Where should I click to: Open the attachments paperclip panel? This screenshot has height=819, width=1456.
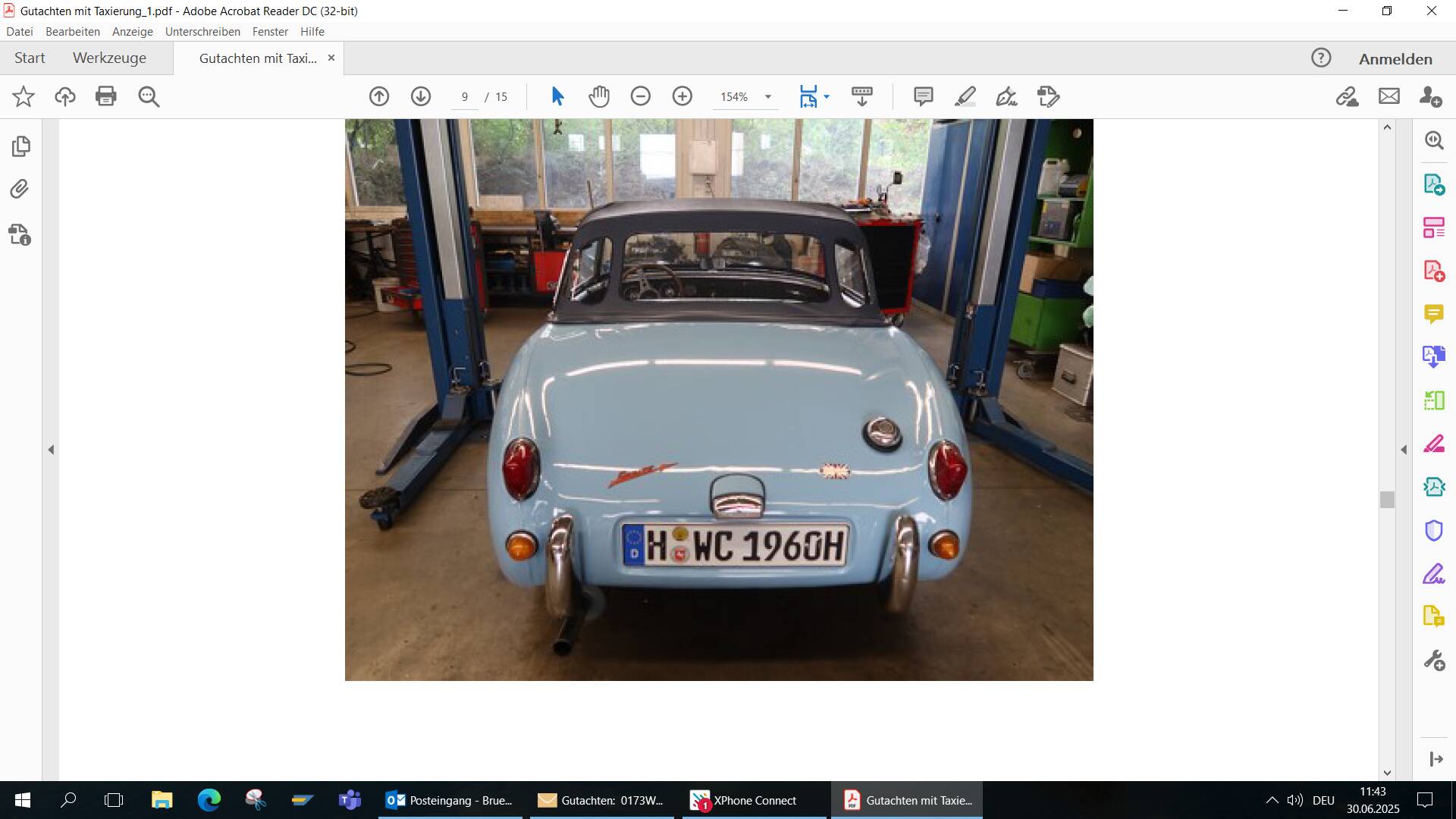pos(20,189)
